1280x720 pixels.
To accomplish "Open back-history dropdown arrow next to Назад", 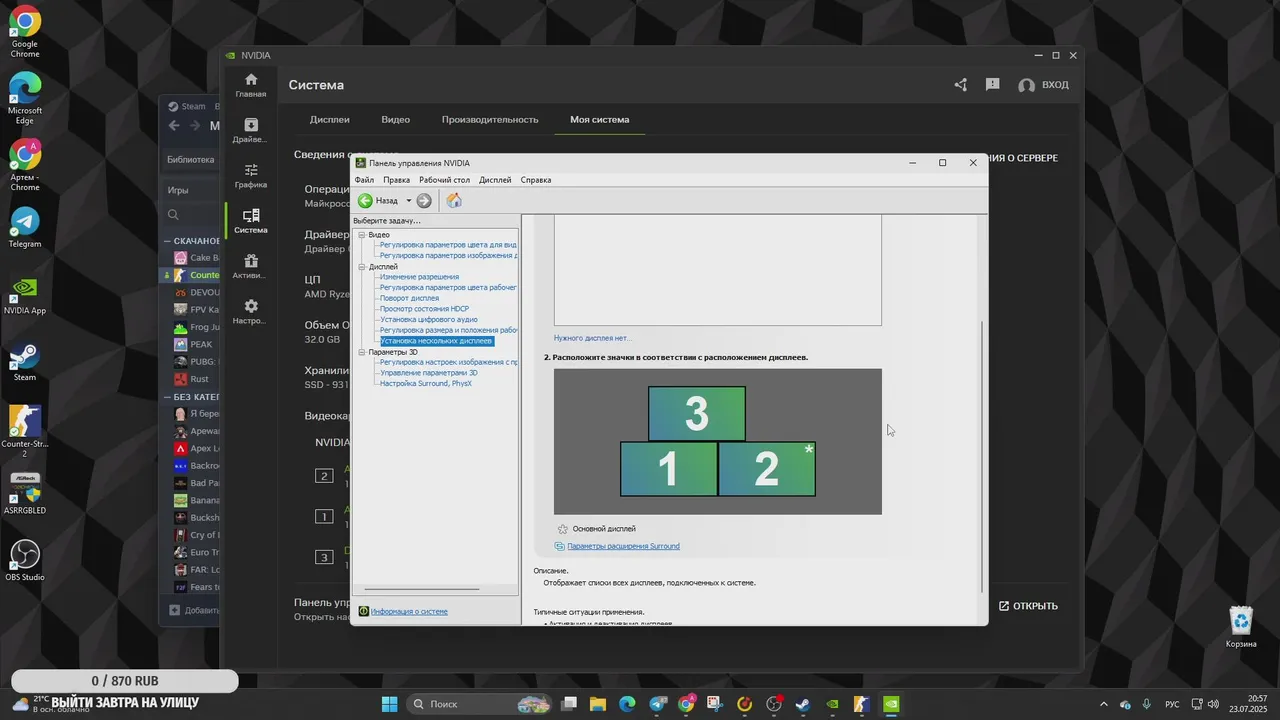I will (x=408, y=201).
